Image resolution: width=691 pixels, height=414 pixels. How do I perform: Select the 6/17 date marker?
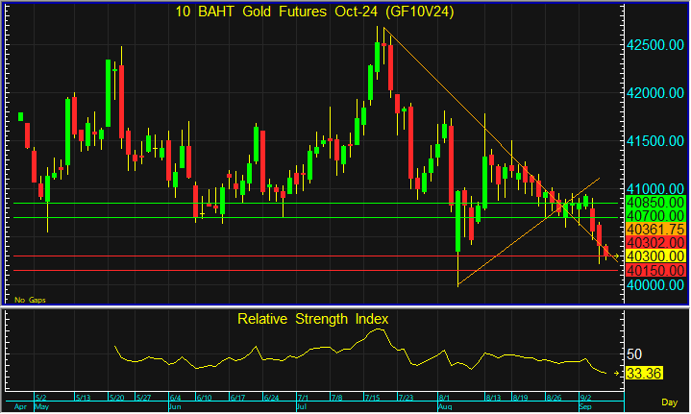click(238, 398)
